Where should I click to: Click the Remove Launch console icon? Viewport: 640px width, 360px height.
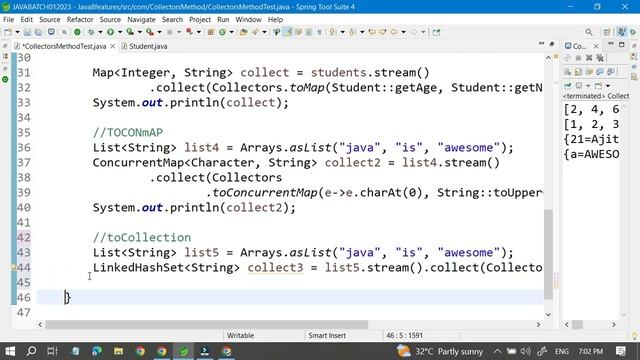tap(589, 58)
